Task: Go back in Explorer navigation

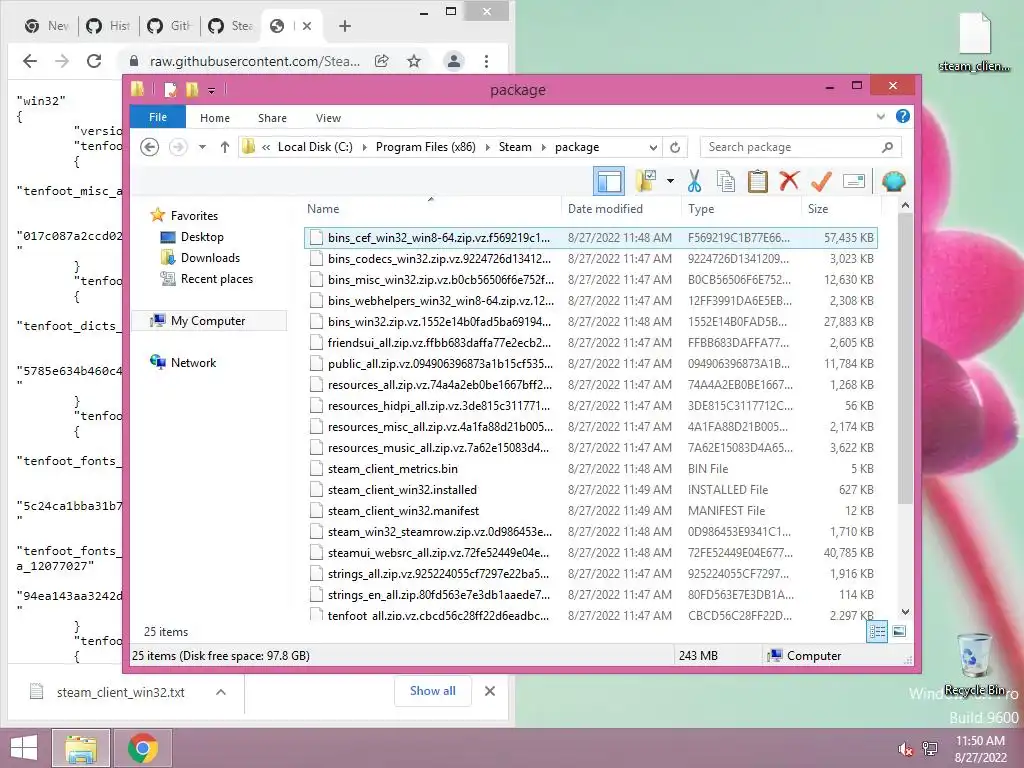Action: pos(150,147)
